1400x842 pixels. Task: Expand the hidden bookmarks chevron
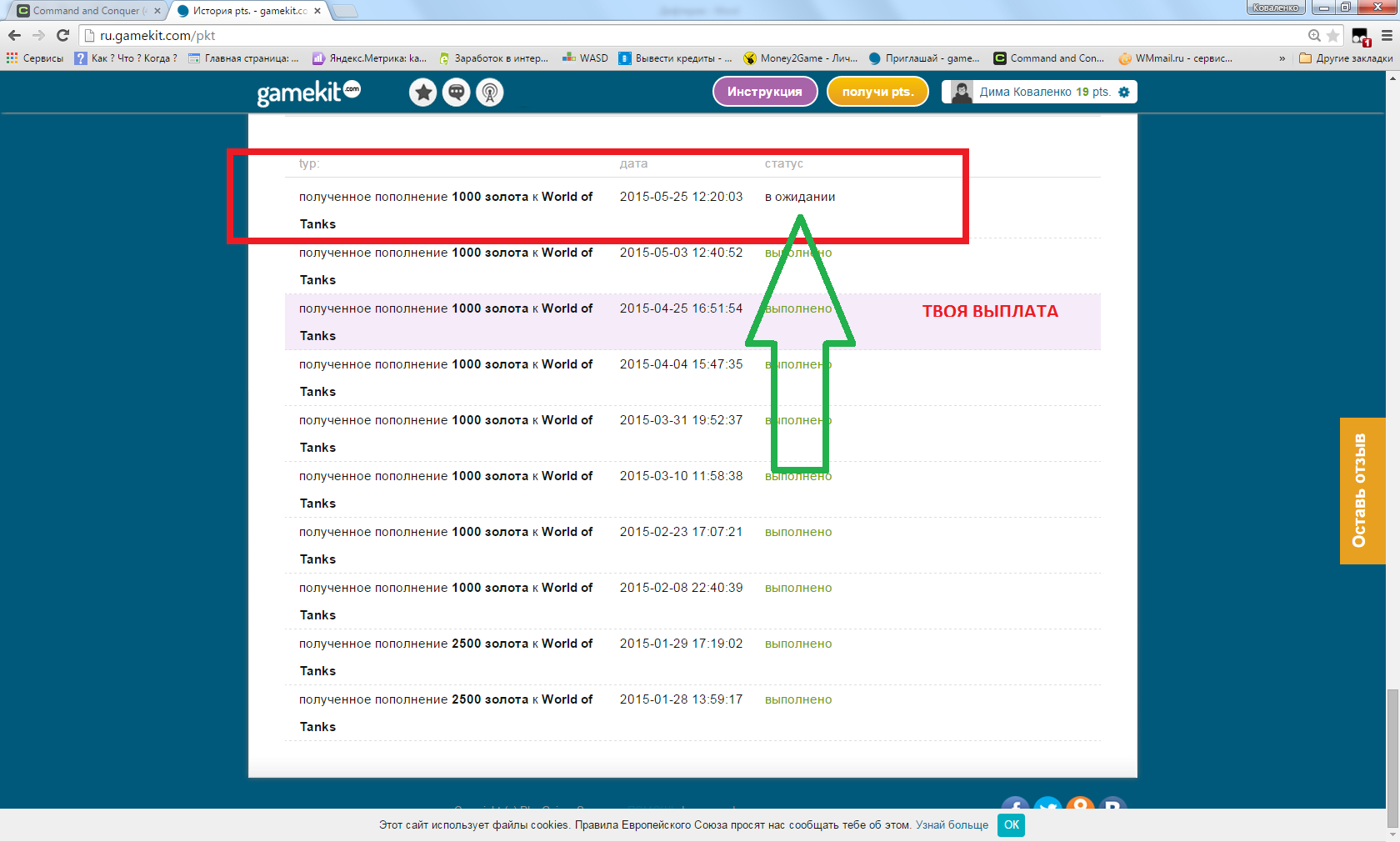[1282, 58]
